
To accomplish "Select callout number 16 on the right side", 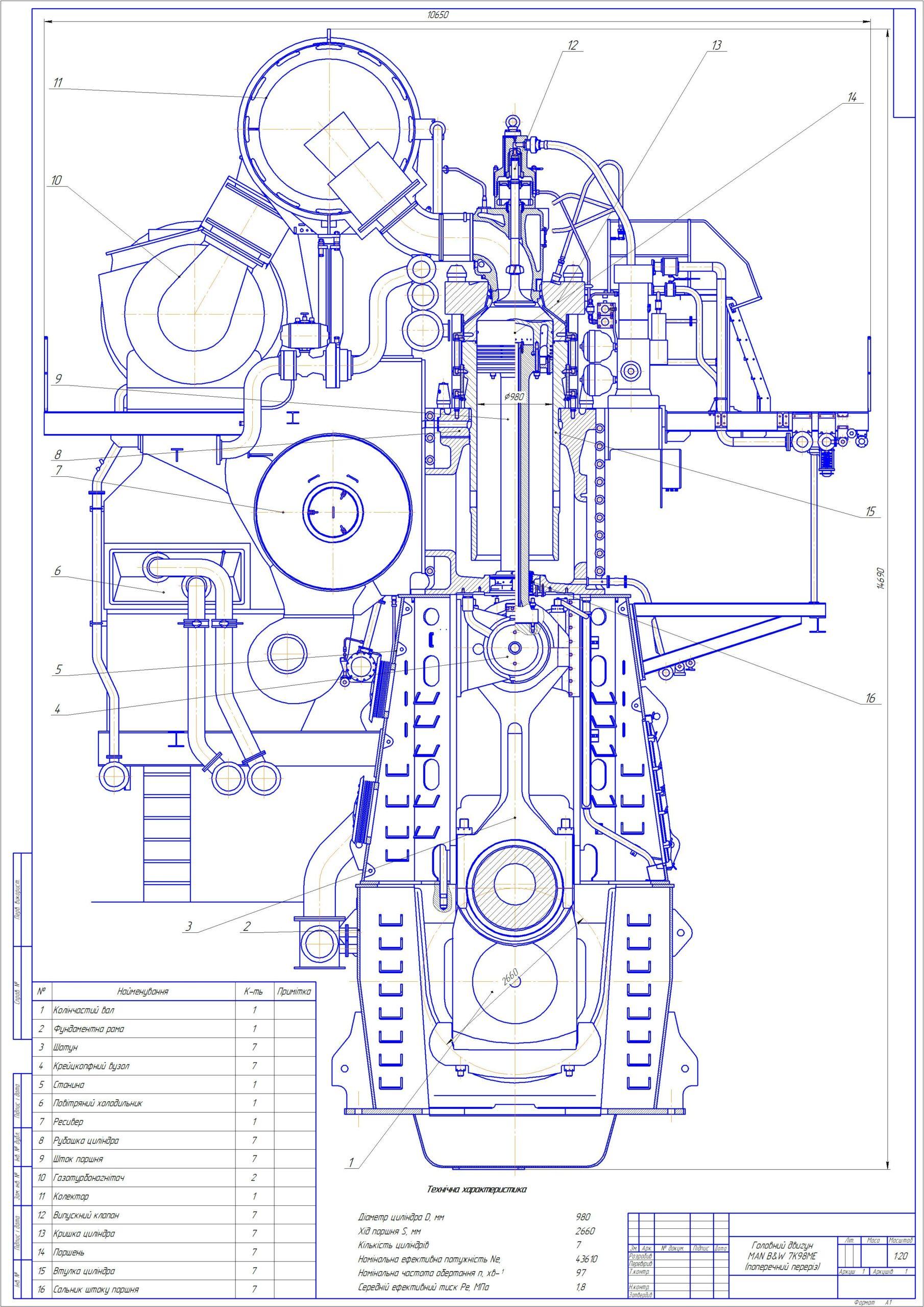I will point(870,698).
